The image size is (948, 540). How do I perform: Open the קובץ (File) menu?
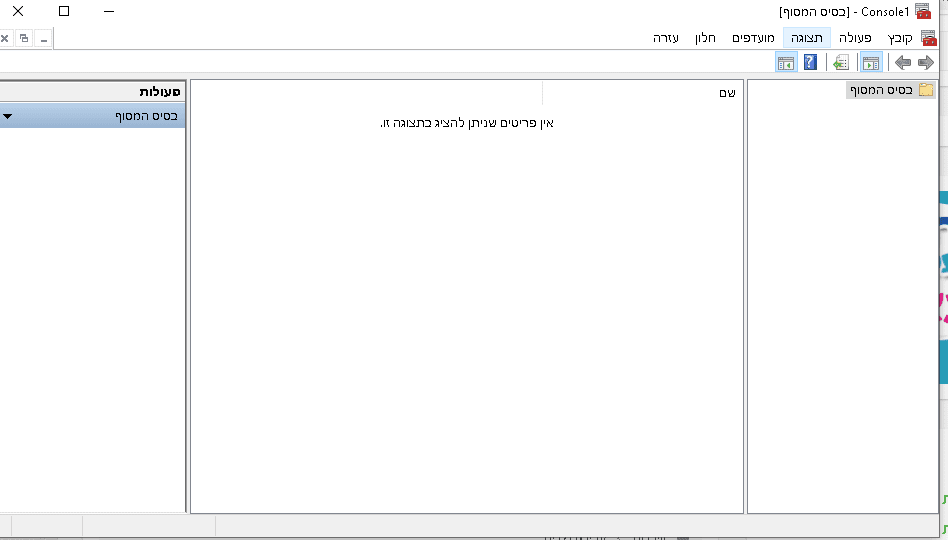click(x=900, y=38)
